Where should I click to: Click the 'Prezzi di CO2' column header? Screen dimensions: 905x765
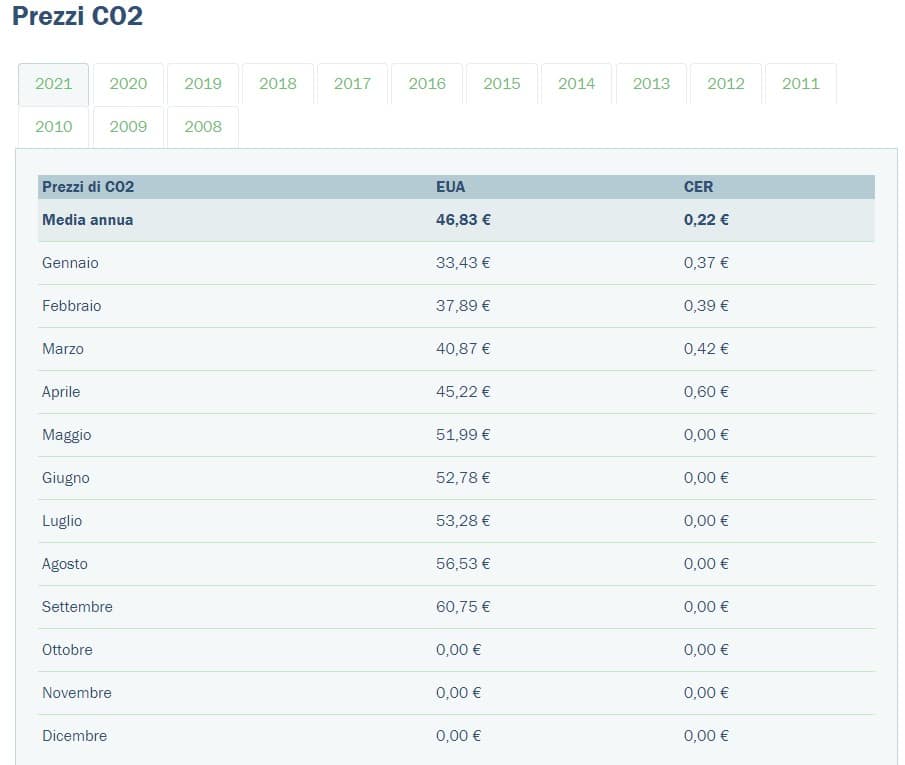point(88,187)
